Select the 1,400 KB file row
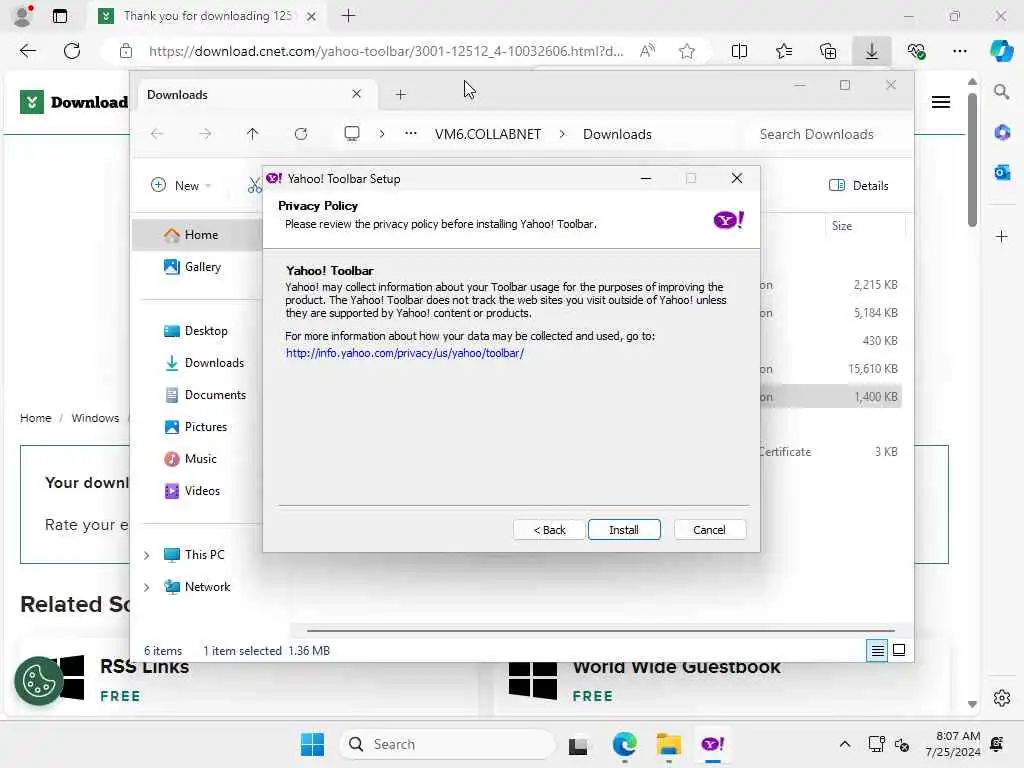Screen dimensions: 1024x768 coord(831,396)
